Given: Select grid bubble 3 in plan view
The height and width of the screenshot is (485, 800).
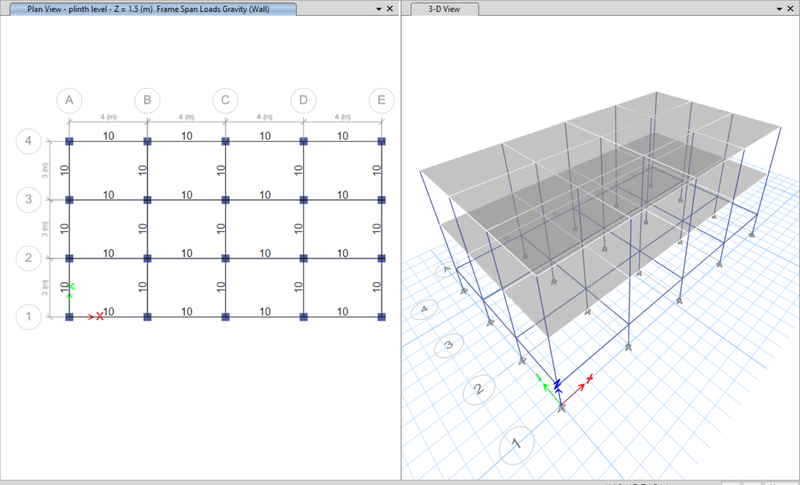Looking at the screenshot, I should (x=29, y=199).
